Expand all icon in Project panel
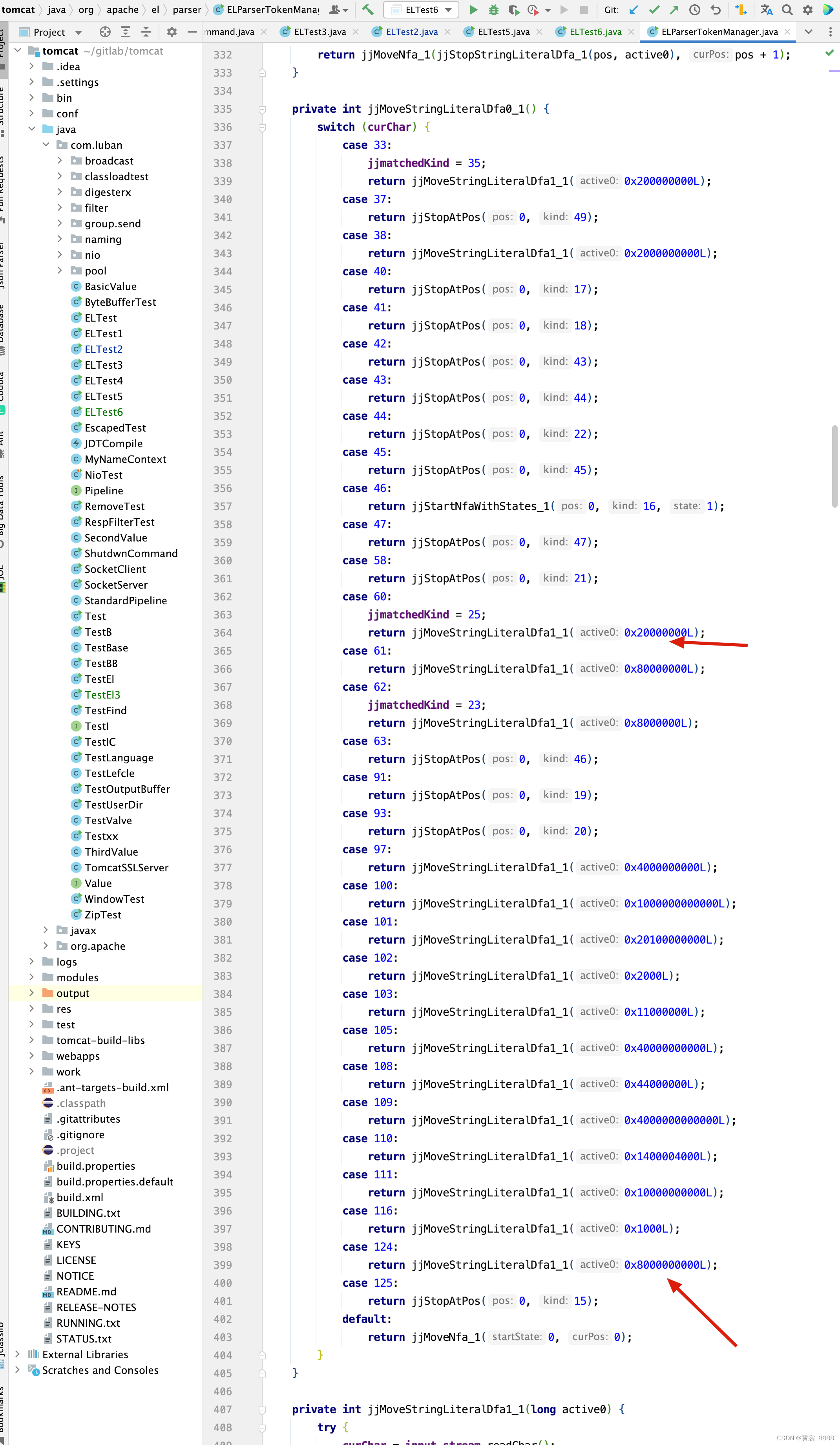 (126, 32)
